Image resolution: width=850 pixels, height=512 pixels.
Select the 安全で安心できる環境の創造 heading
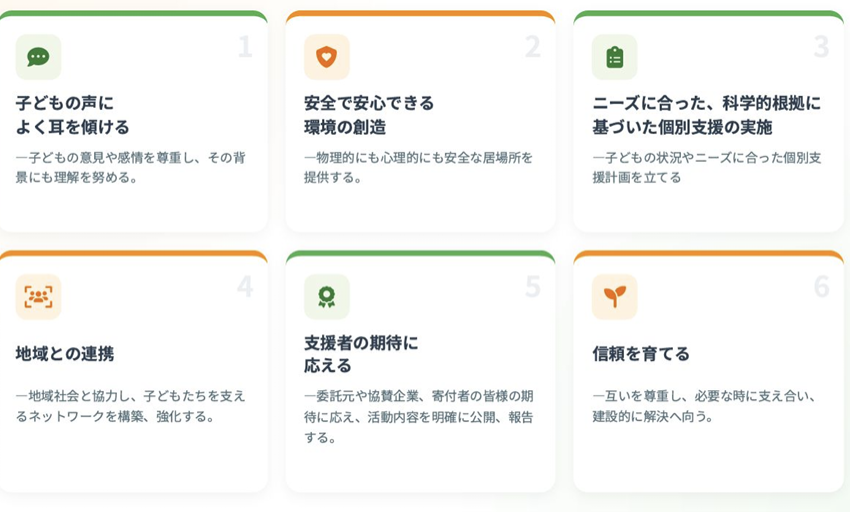(368, 115)
